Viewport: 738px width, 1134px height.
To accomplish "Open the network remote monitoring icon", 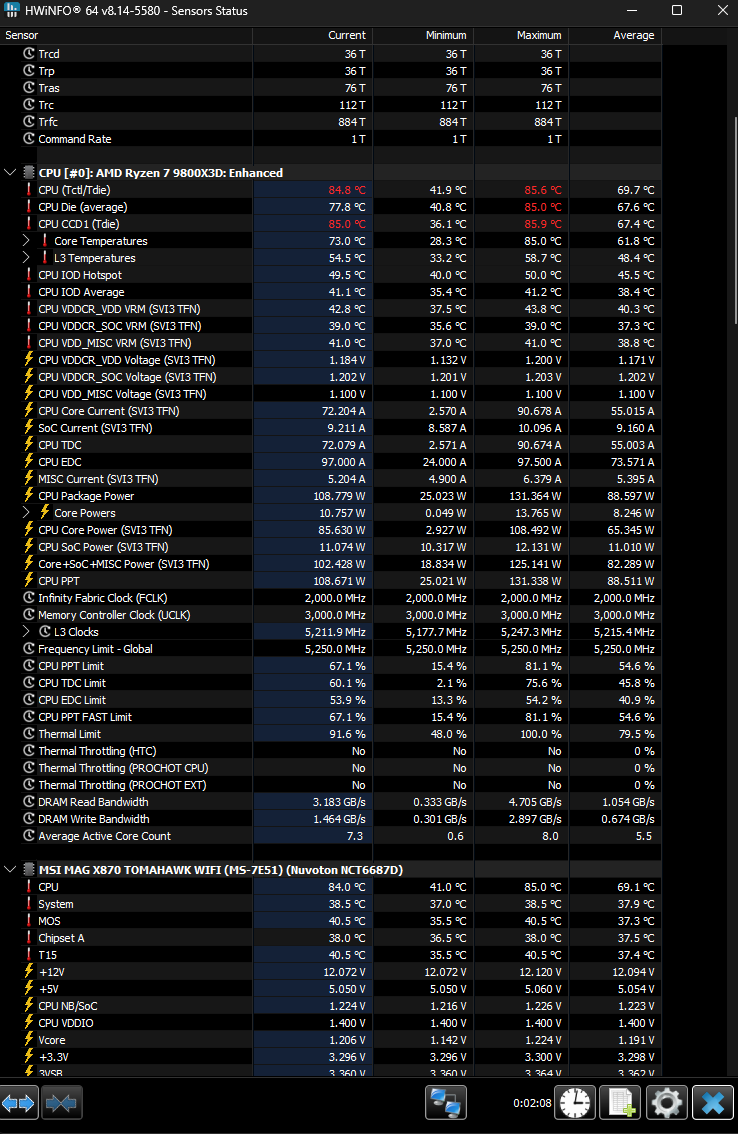I will point(445,1104).
